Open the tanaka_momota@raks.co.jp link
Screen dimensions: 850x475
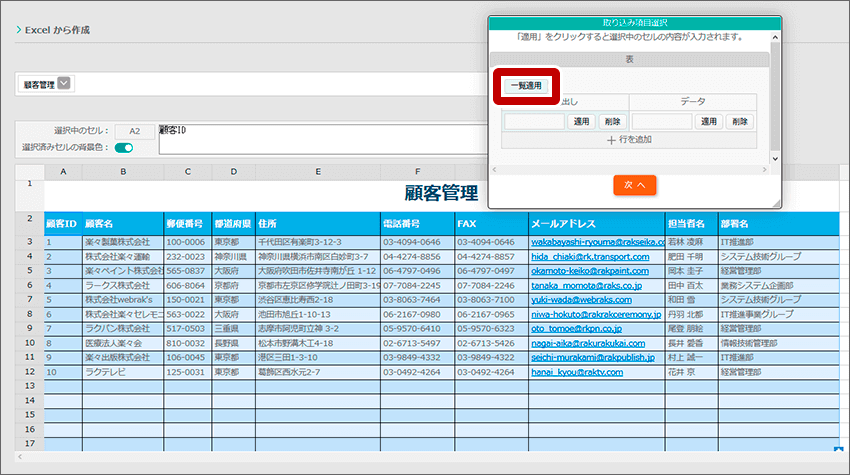coord(586,285)
